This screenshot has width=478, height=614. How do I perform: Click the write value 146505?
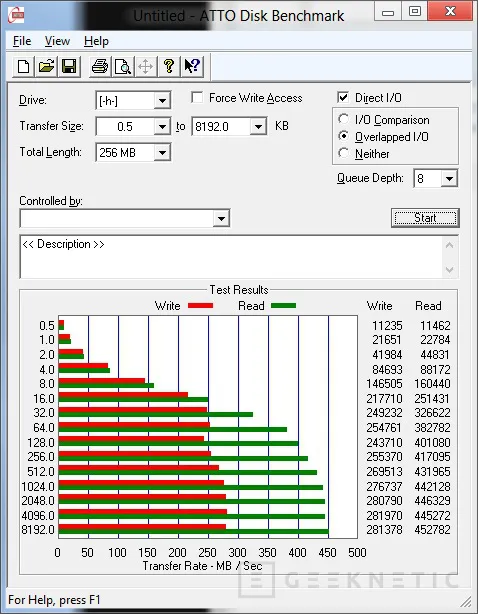tap(384, 384)
